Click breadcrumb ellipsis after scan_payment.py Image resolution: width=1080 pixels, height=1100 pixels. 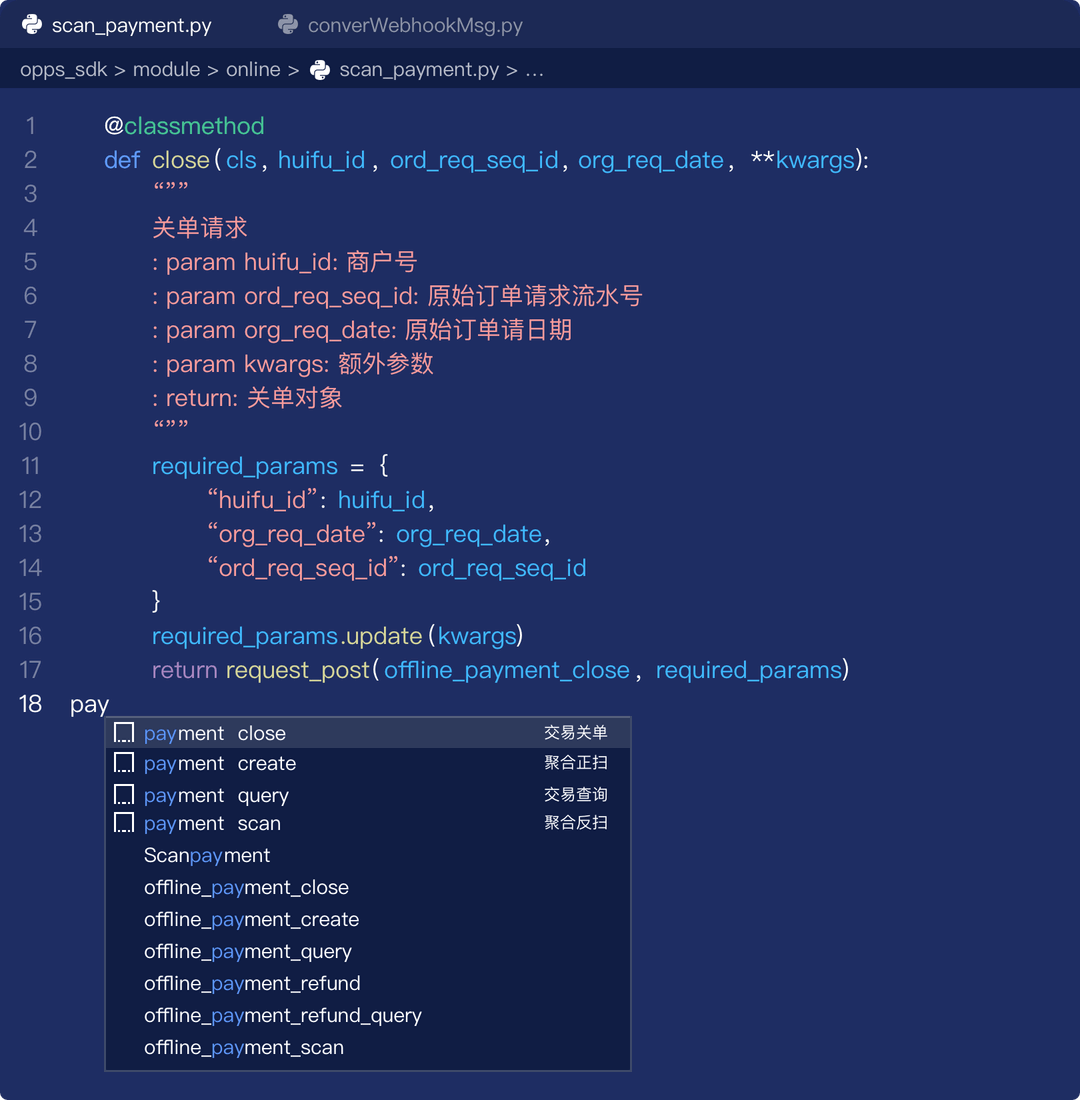coord(534,70)
